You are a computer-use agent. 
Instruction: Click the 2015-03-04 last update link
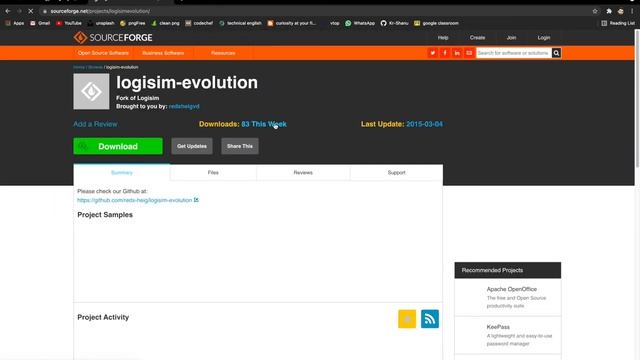coord(424,124)
